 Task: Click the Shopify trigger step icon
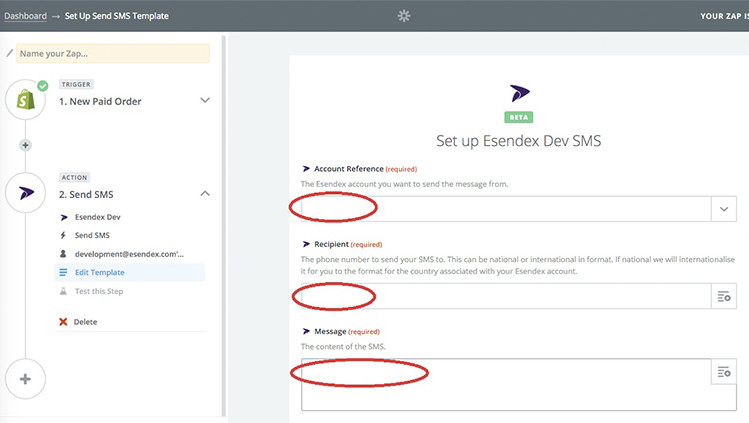pos(26,101)
